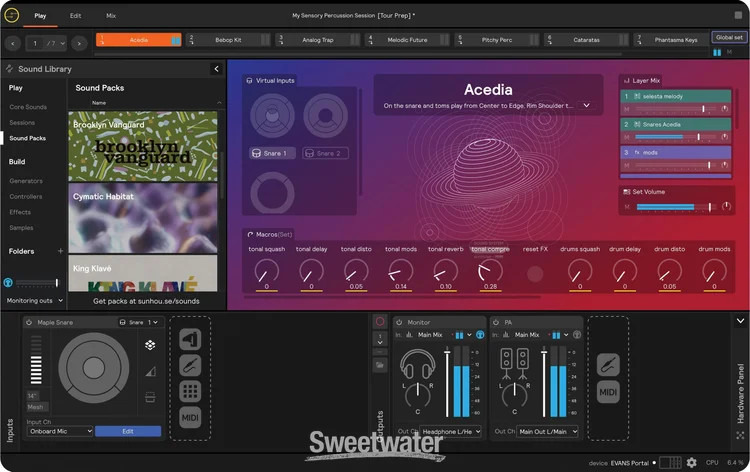Switch to the Mix tab
The width and height of the screenshot is (750, 472).
(x=111, y=16)
